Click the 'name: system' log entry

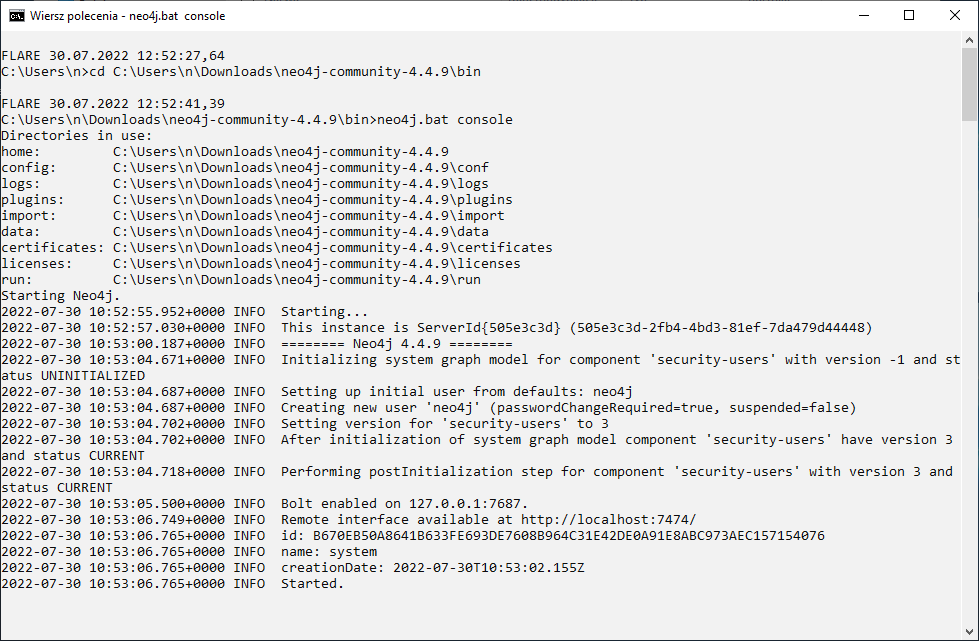tap(329, 551)
